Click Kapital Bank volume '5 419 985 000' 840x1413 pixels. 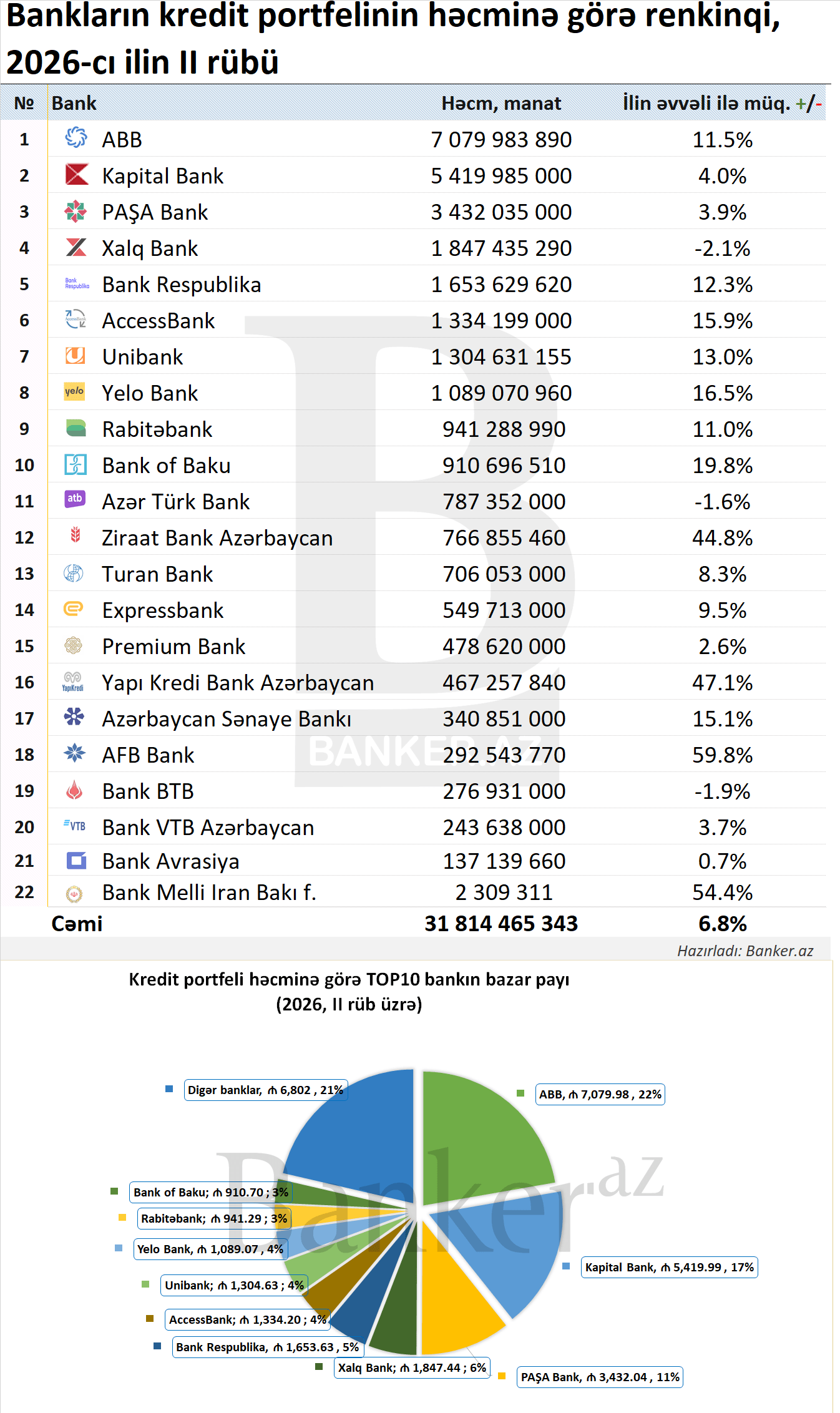(501, 175)
